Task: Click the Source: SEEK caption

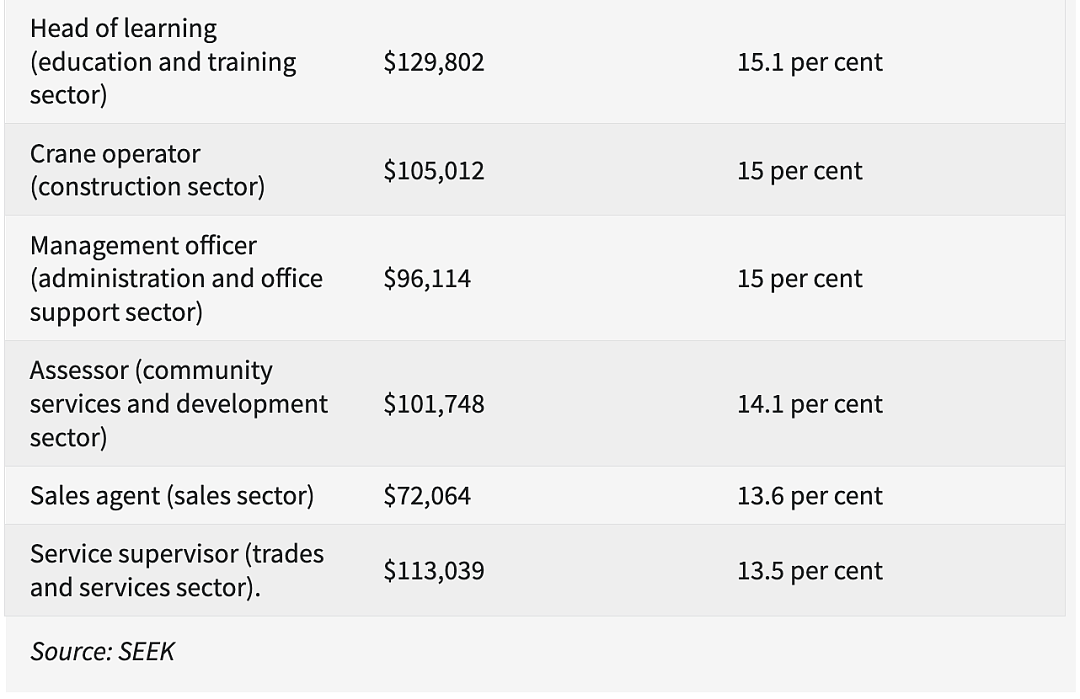Action: pos(102,651)
